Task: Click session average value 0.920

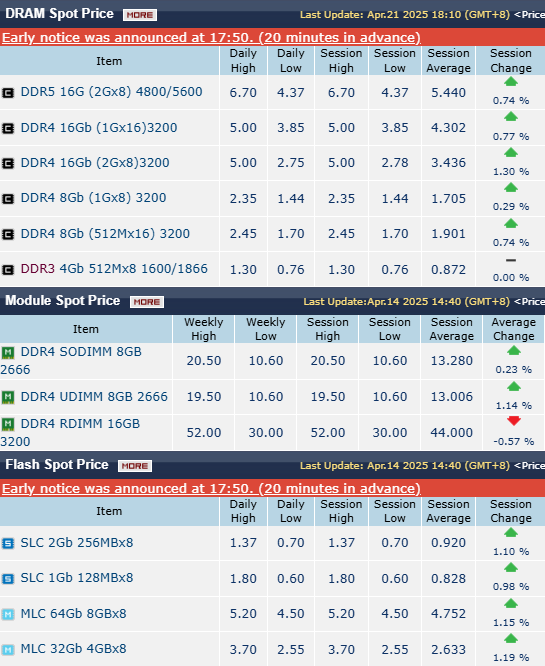Action: tap(449, 543)
